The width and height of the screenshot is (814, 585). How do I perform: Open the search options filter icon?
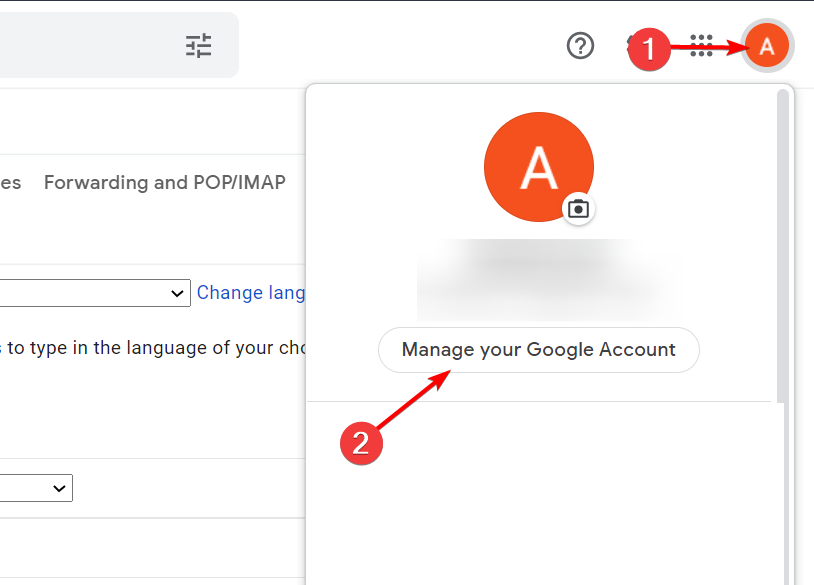tap(199, 45)
